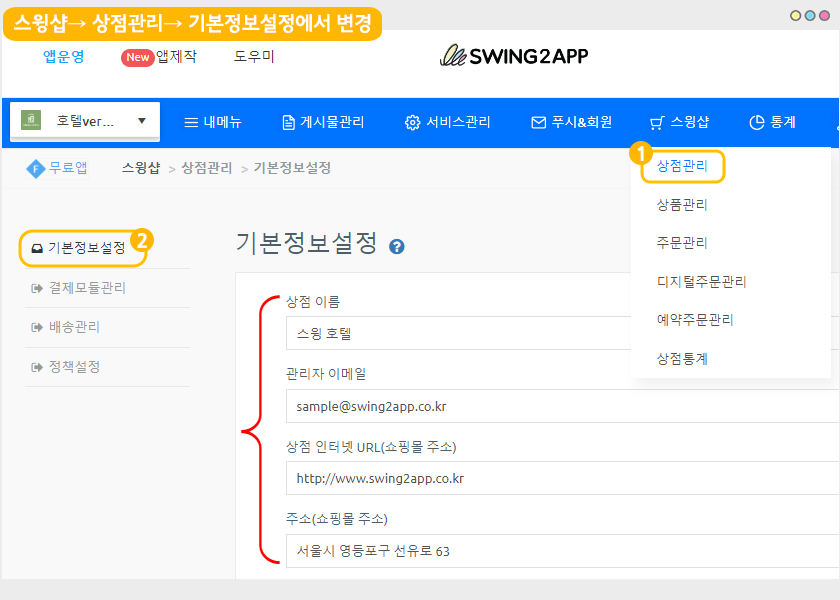Screen dimensions: 840x600
Task: Go to 결제모듈관리 in the sidebar
Action: 86,288
